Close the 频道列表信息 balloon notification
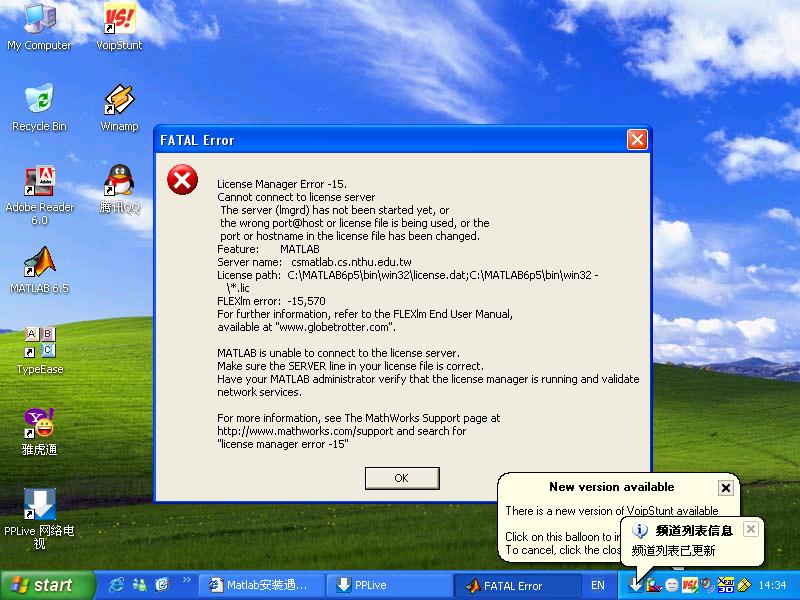The height and width of the screenshot is (600, 800). [x=751, y=529]
